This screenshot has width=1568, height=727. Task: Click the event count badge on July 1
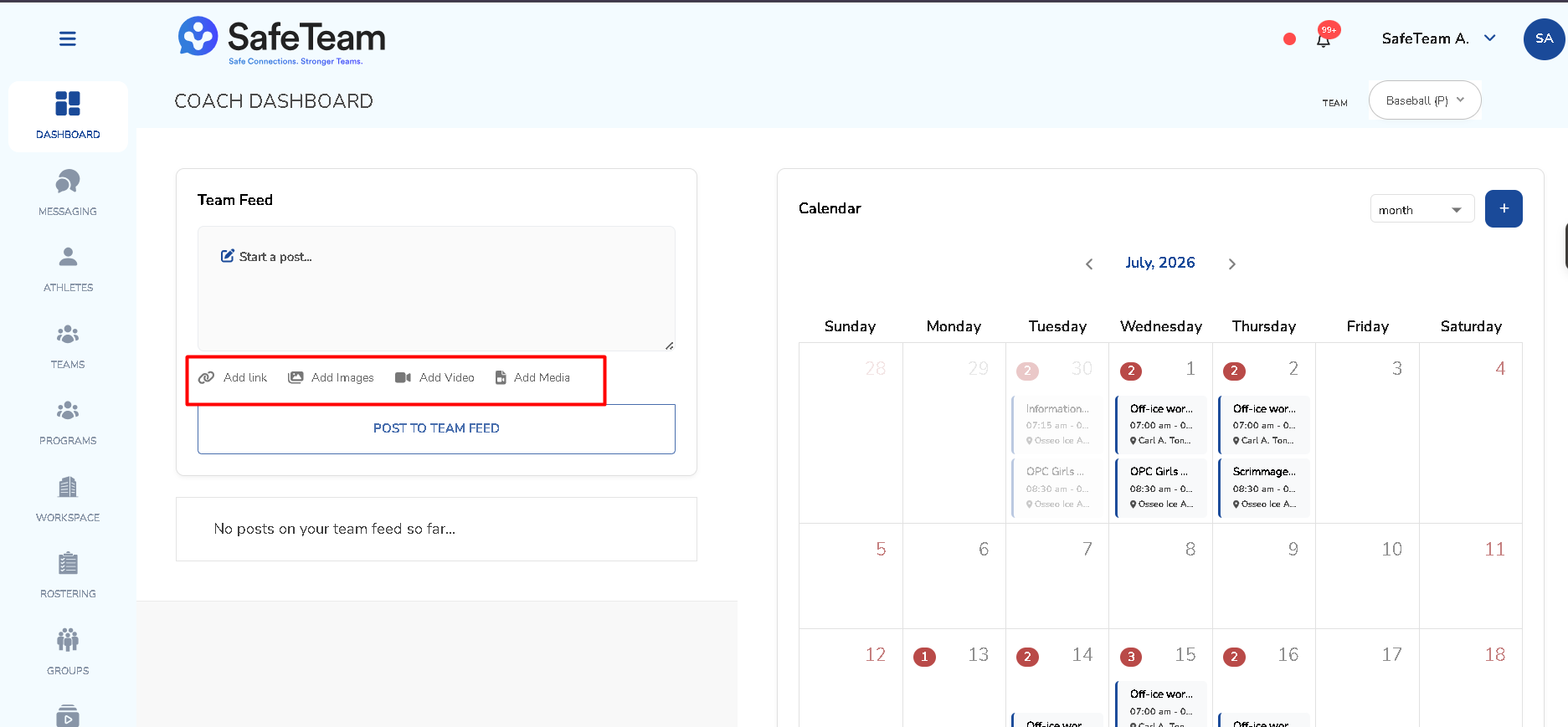(1131, 371)
